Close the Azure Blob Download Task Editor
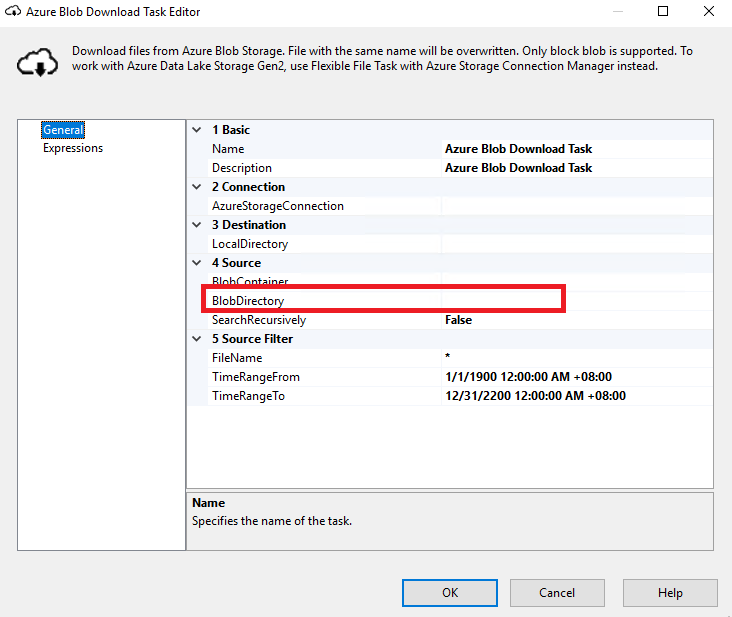Image resolution: width=732 pixels, height=617 pixels. tap(709, 11)
